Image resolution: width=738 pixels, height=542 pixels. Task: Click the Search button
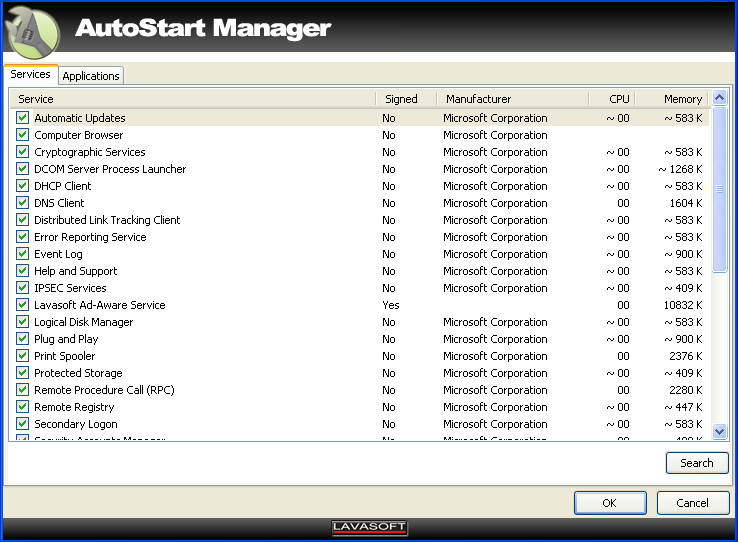click(697, 463)
